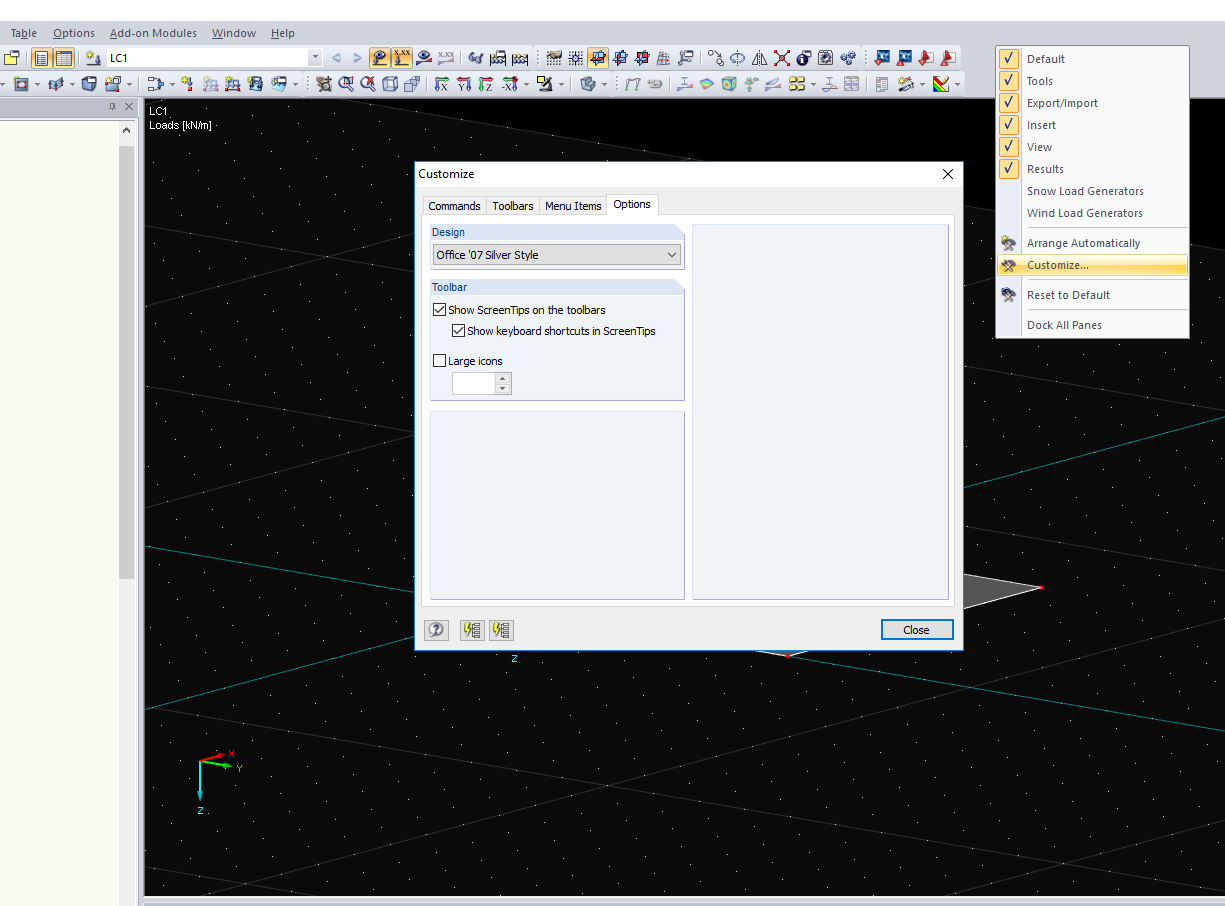Click the previous load case arrow
The height and width of the screenshot is (906, 1225).
point(338,58)
